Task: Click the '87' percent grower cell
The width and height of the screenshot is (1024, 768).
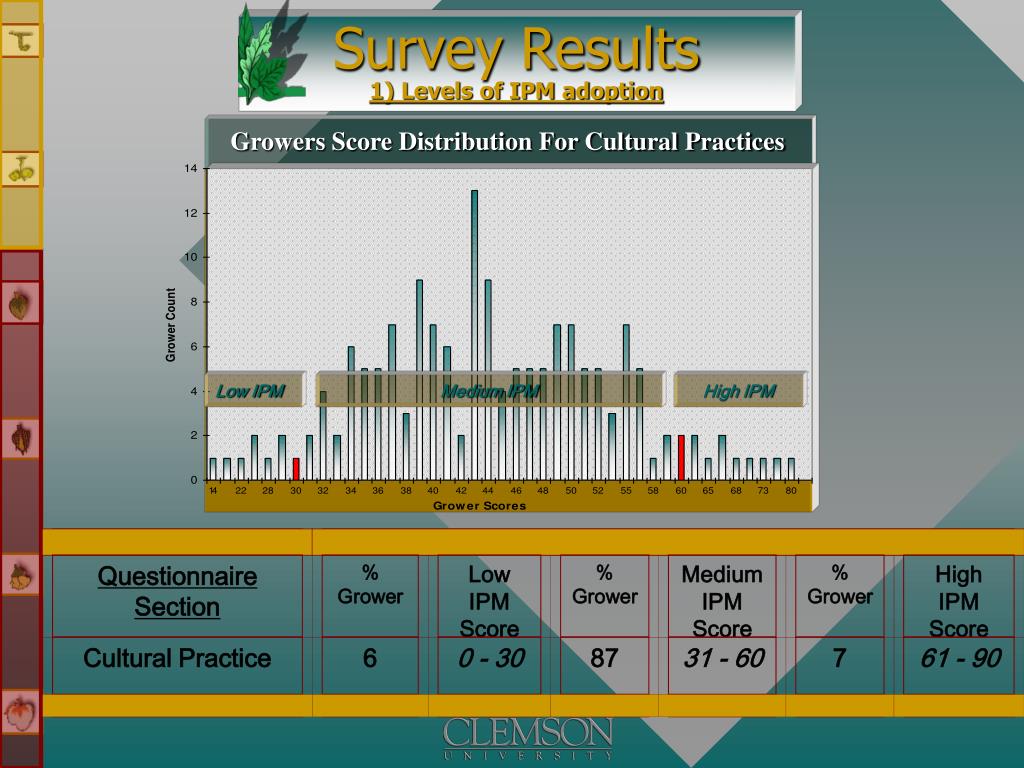Action: 604,658
